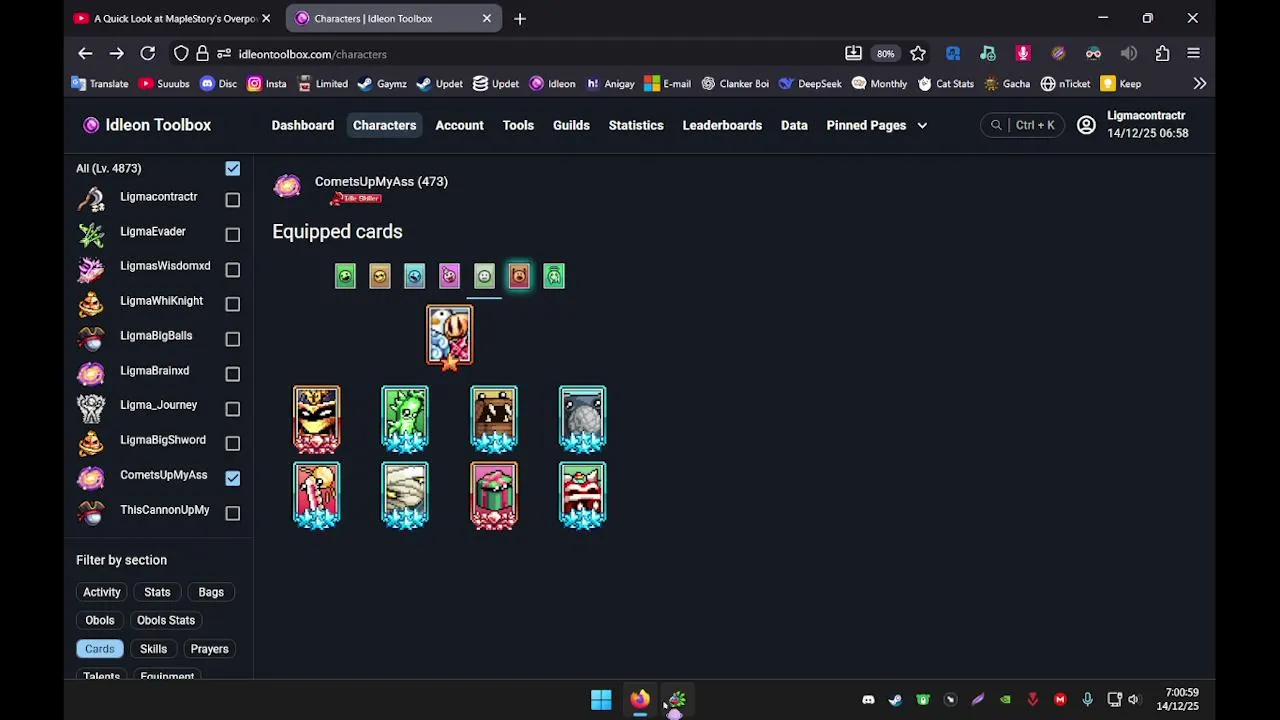Select the first green card preset icon
This screenshot has height=720, width=1280.
pyautogui.click(x=345, y=276)
